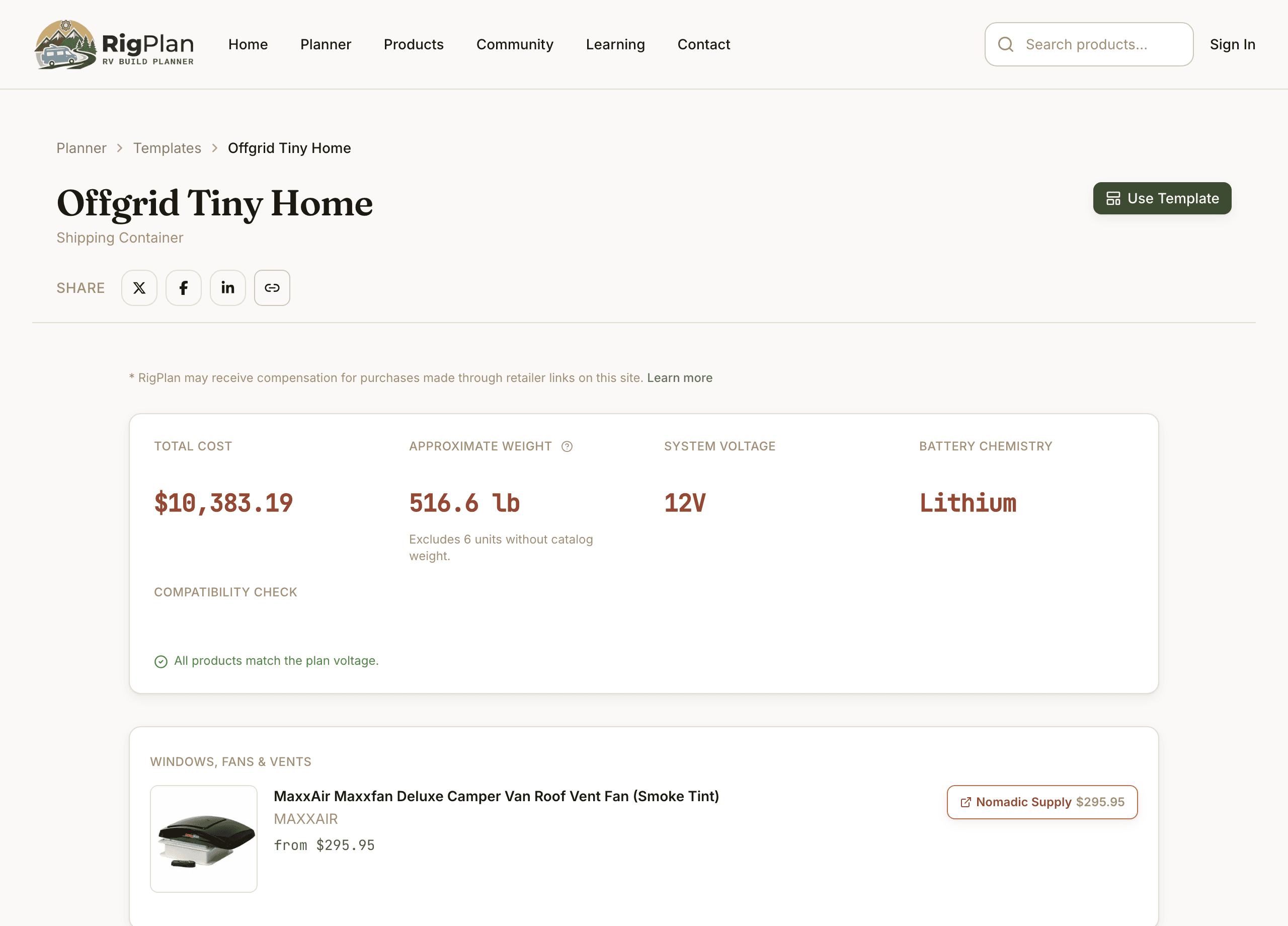Viewport: 1288px width, 926px height.
Task: Click the external link icon on Nomadic Supply
Action: coord(965,802)
